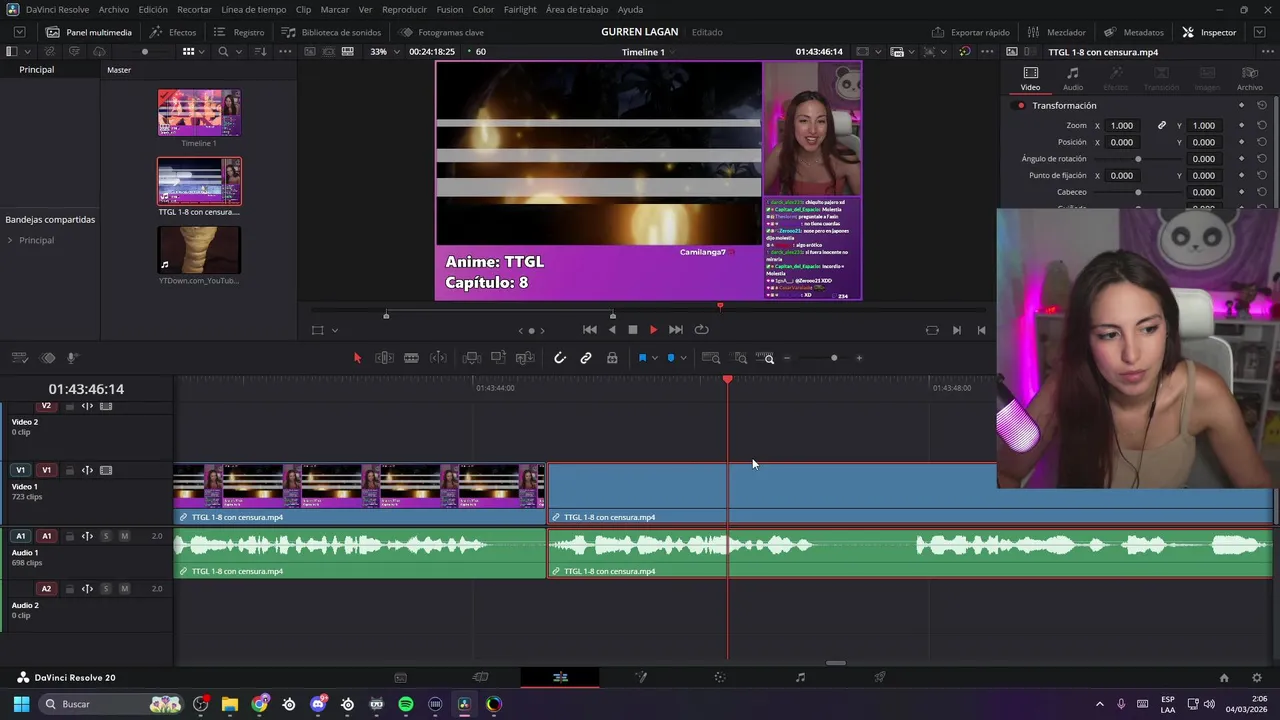1280x720 pixels.
Task: Go to last frame
Action: [x=675, y=330]
